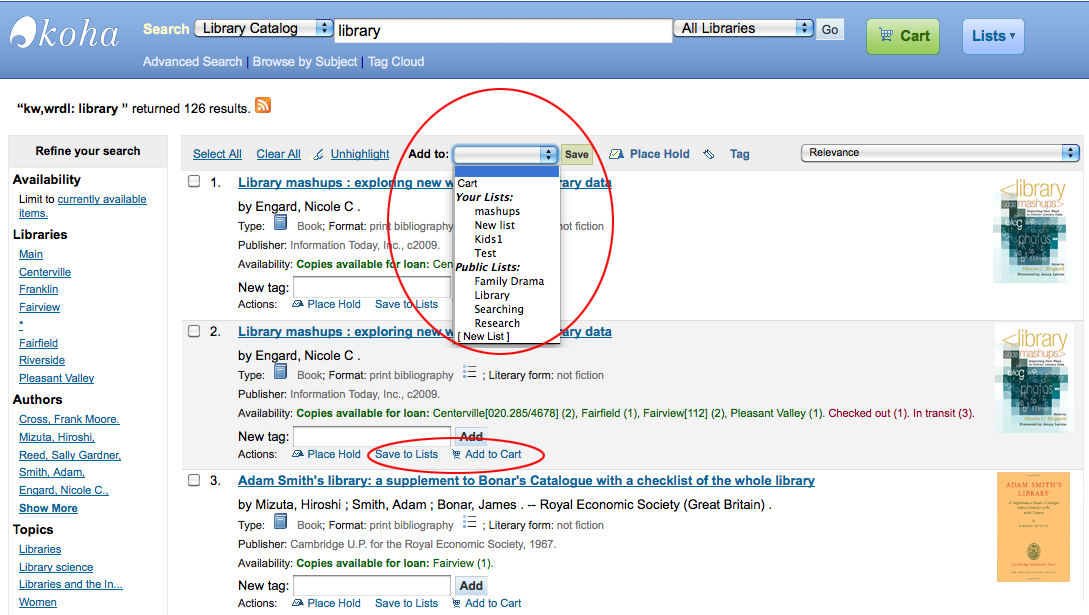
Task: Click the toolbar Place Hold icon
Action: pyautogui.click(x=616, y=154)
